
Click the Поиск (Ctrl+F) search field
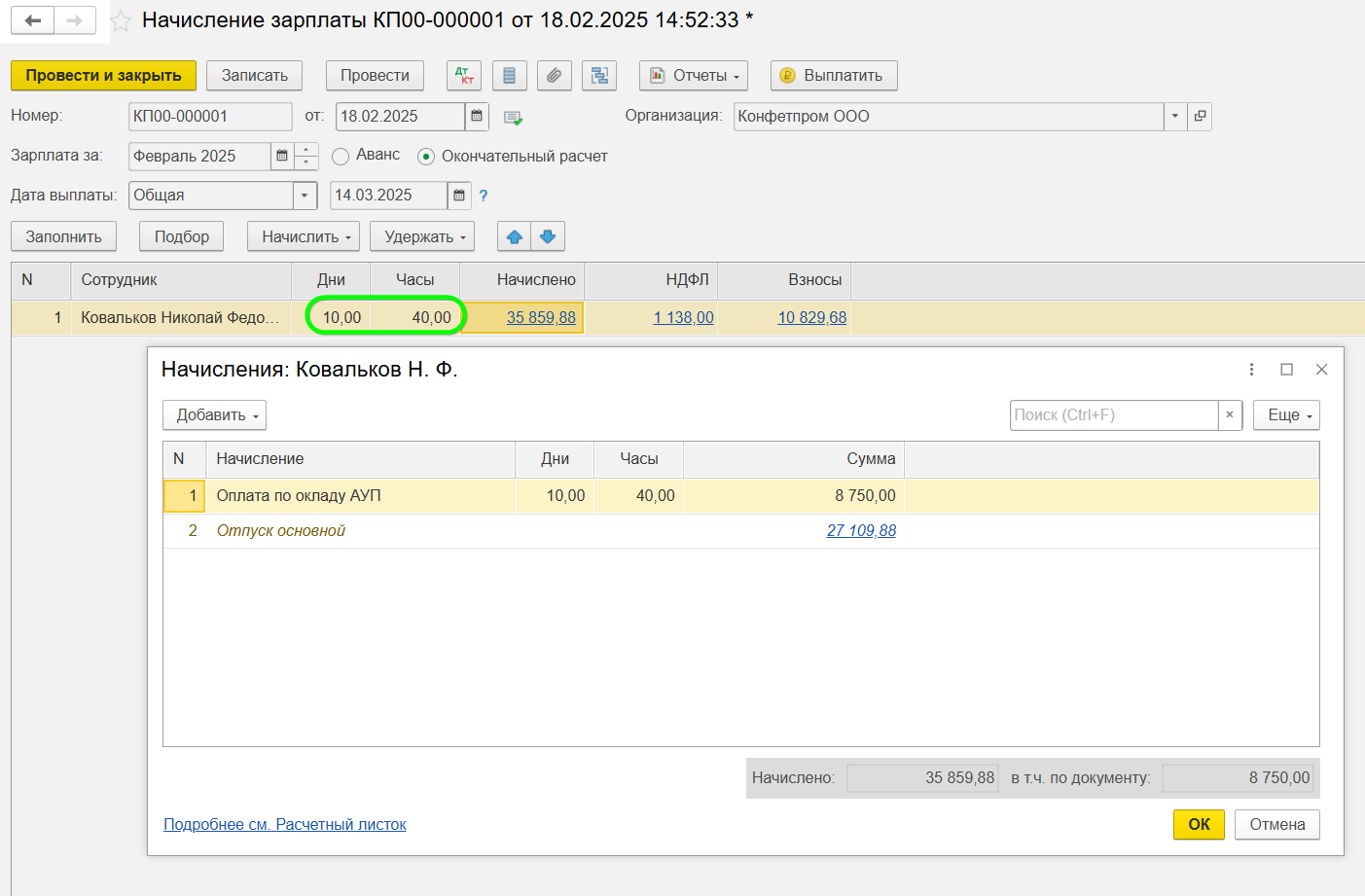(x=1114, y=414)
